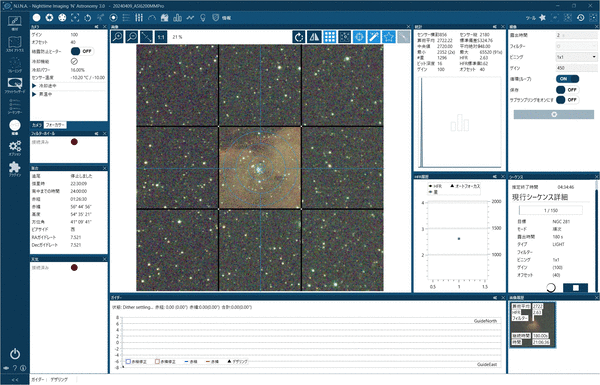Set image zoom to 1:1
Viewport: 600px width, 385px height.
coord(161,37)
